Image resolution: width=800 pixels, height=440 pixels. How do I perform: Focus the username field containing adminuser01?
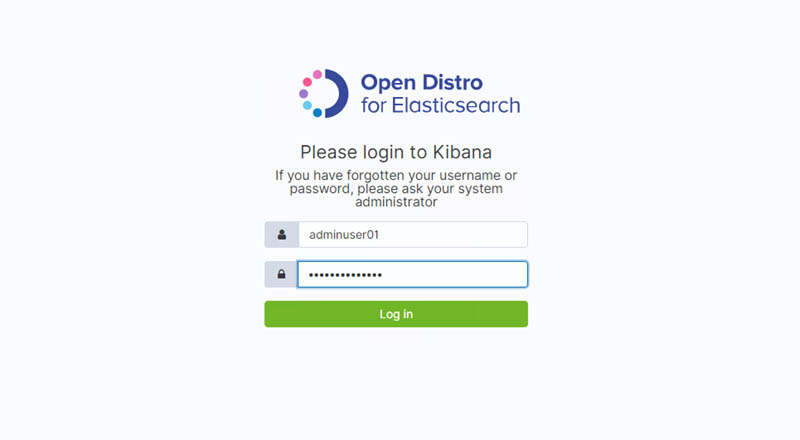(x=413, y=234)
